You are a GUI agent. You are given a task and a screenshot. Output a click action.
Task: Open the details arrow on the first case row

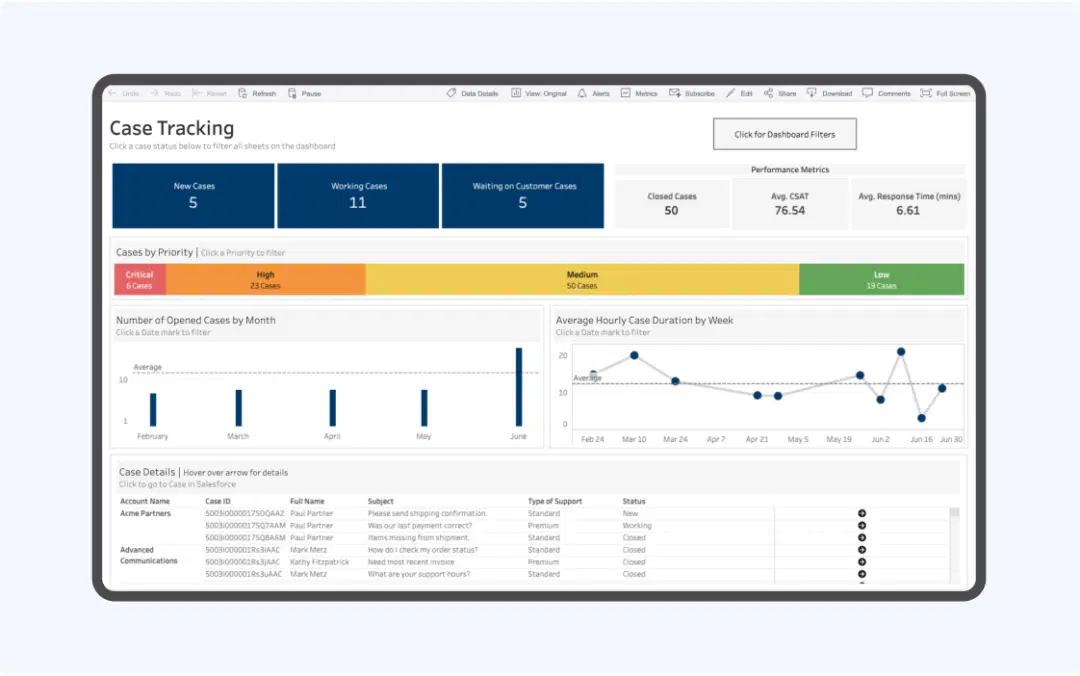point(861,512)
